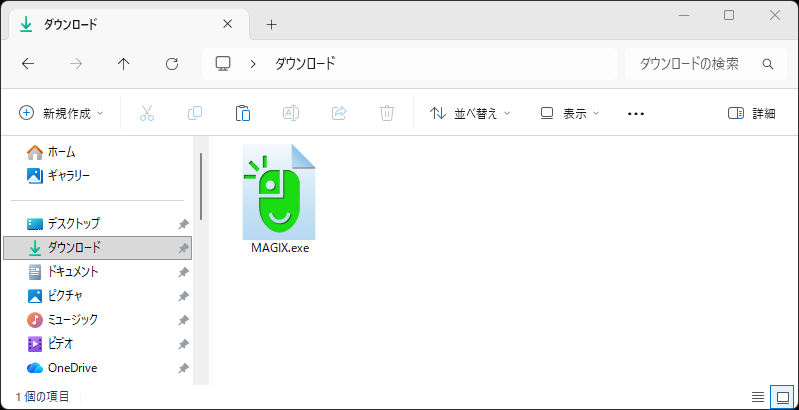Click the Copy icon in toolbar

(195, 113)
